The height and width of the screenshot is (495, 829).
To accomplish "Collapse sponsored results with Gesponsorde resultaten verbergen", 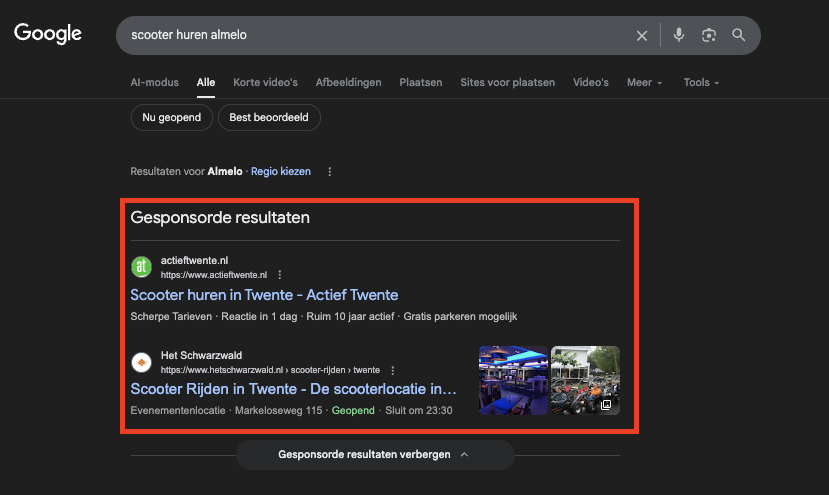I will (375, 455).
